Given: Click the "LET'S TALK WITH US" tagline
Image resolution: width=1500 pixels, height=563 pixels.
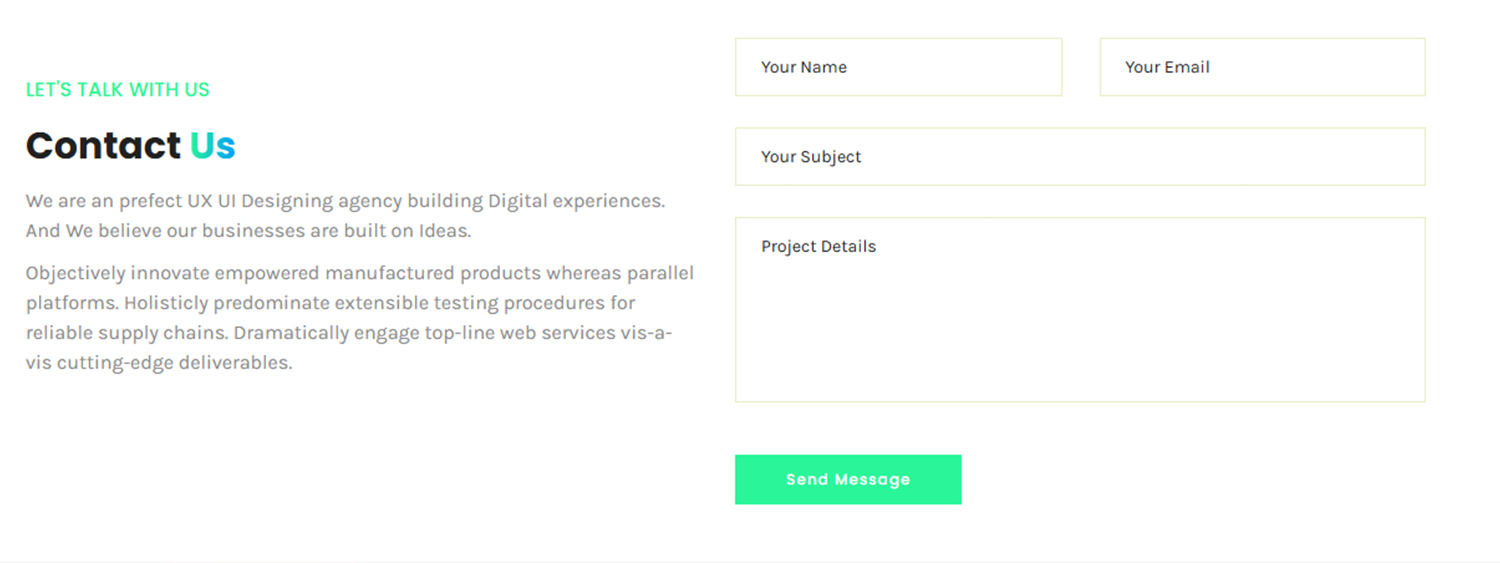Looking at the screenshot, I should pyautogui.click(x=118, y=90).
